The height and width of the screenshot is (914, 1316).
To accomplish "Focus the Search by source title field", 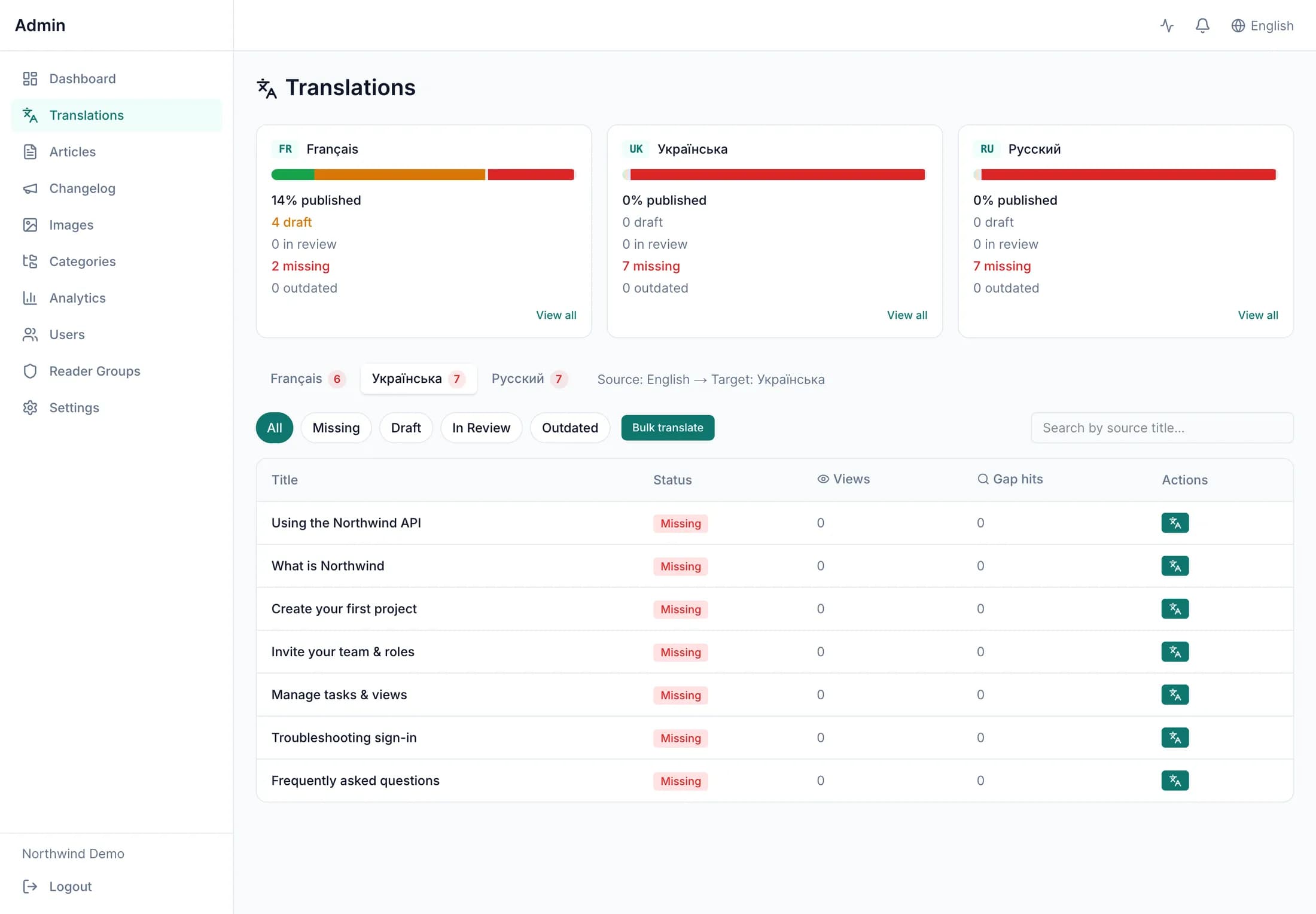I will (1162, 428).
